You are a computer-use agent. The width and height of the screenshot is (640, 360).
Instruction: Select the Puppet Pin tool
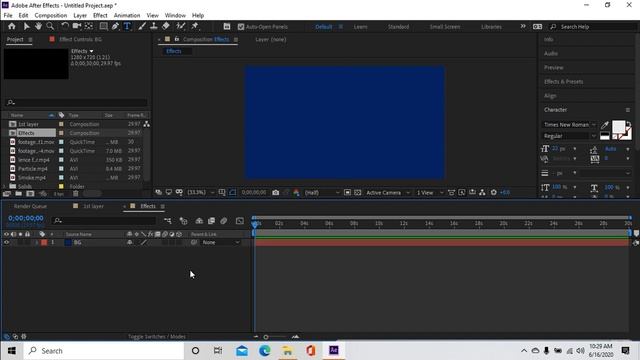(195, 26)
